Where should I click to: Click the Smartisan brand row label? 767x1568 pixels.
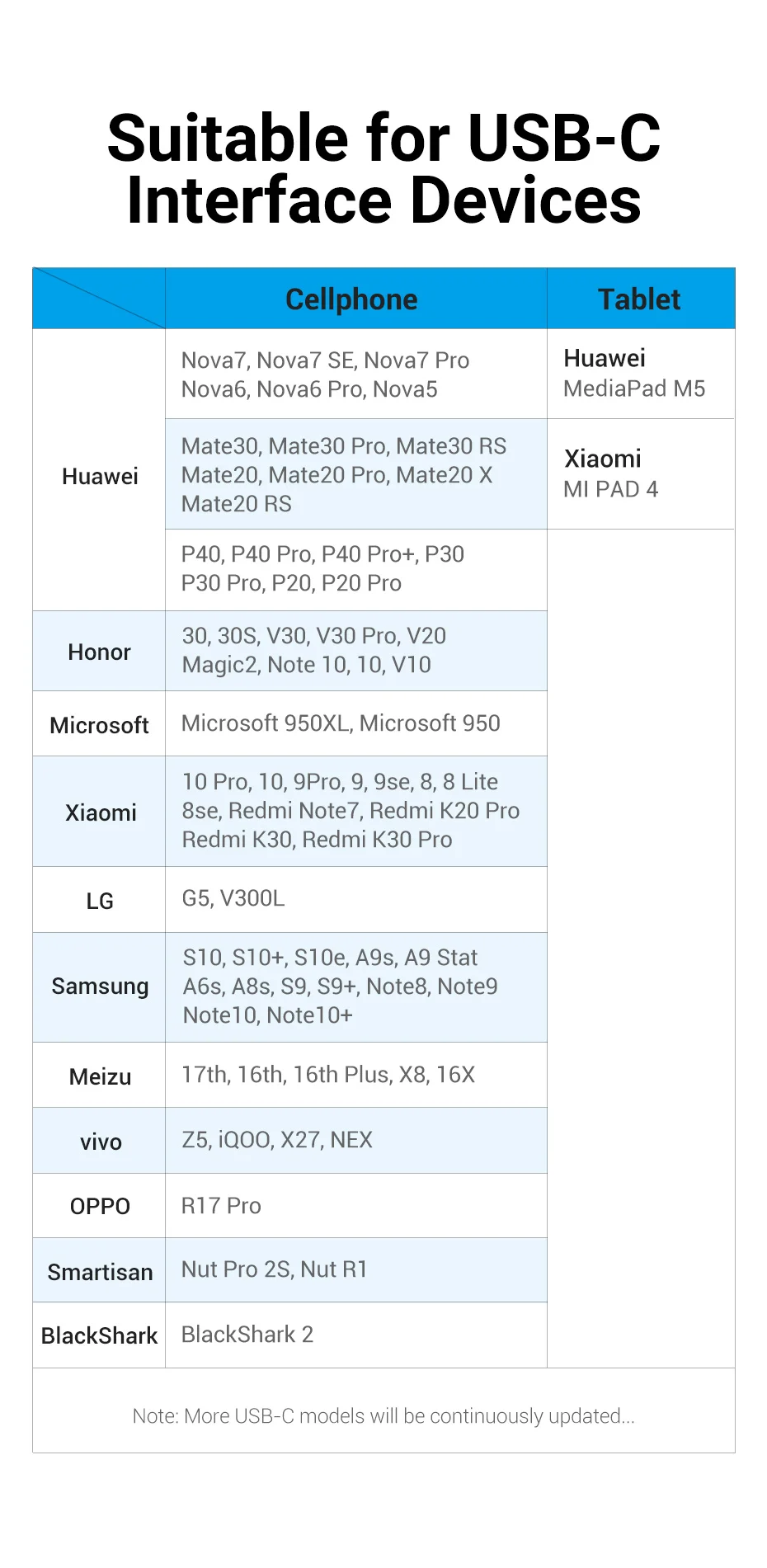click(x=100, y=1273)
